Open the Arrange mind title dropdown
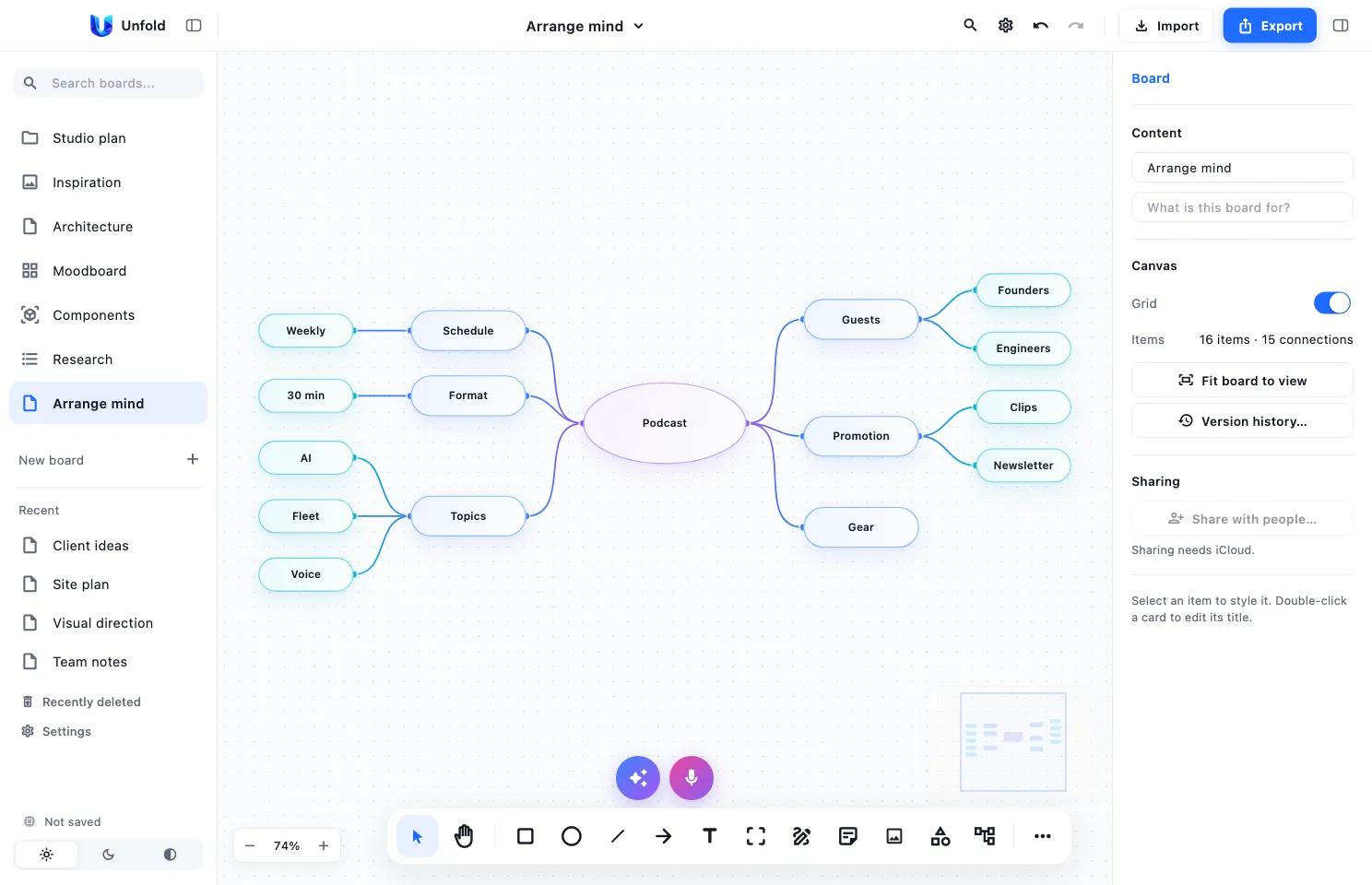This screenshot has height=885, width=1372. 585,26
